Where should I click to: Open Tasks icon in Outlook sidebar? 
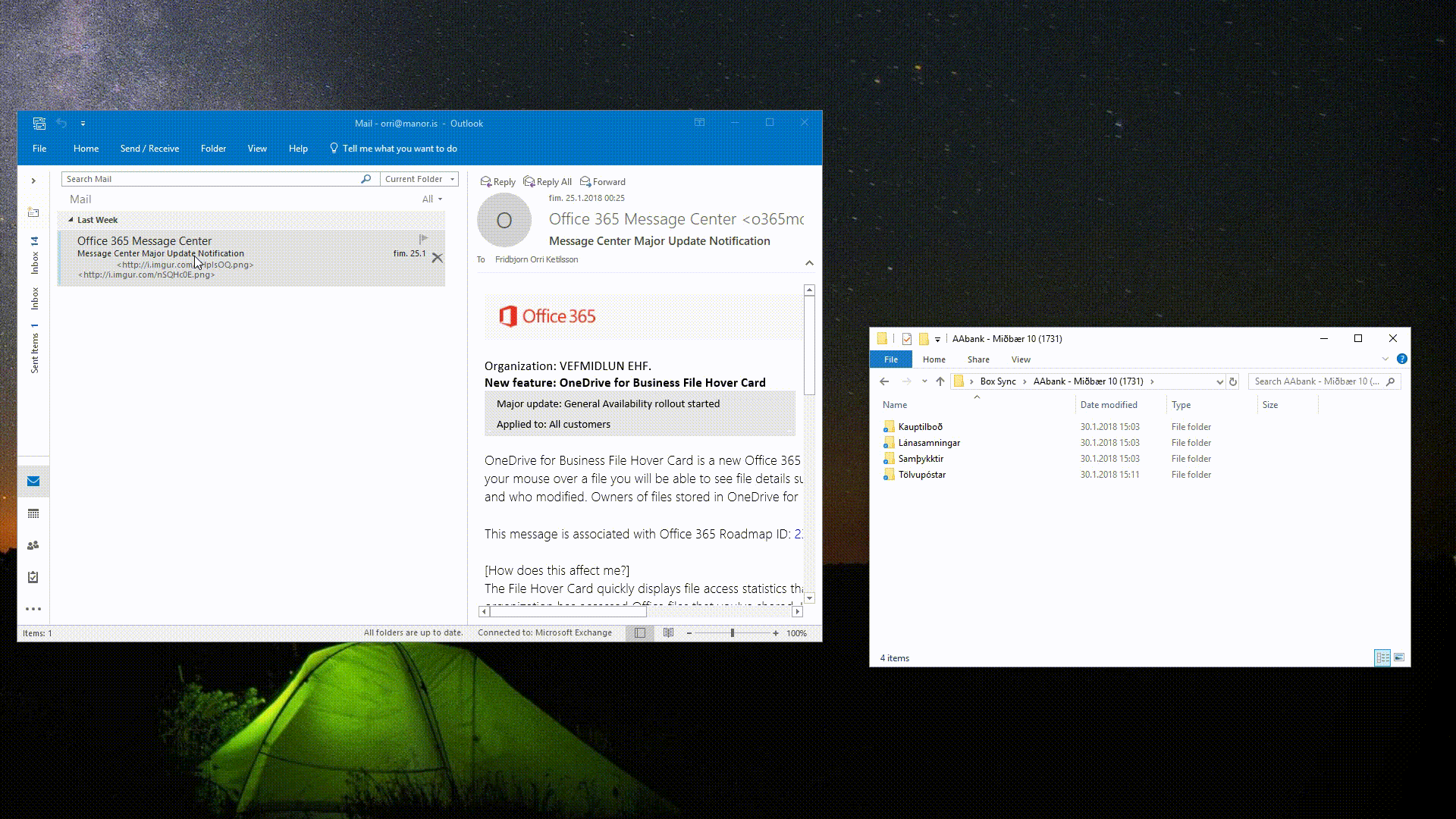(x=33, y=578)
